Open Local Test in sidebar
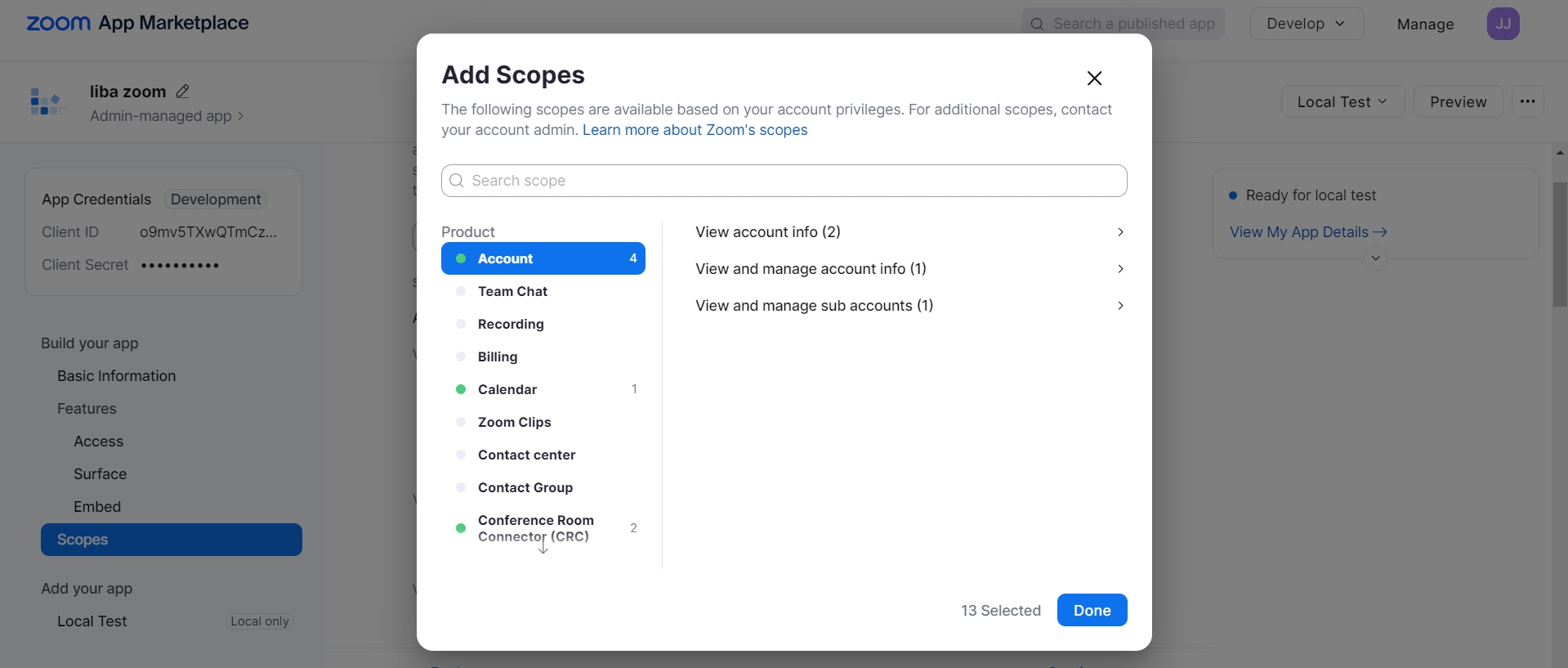The height and width of the screenshot is (668, 1568). (92, 621)
